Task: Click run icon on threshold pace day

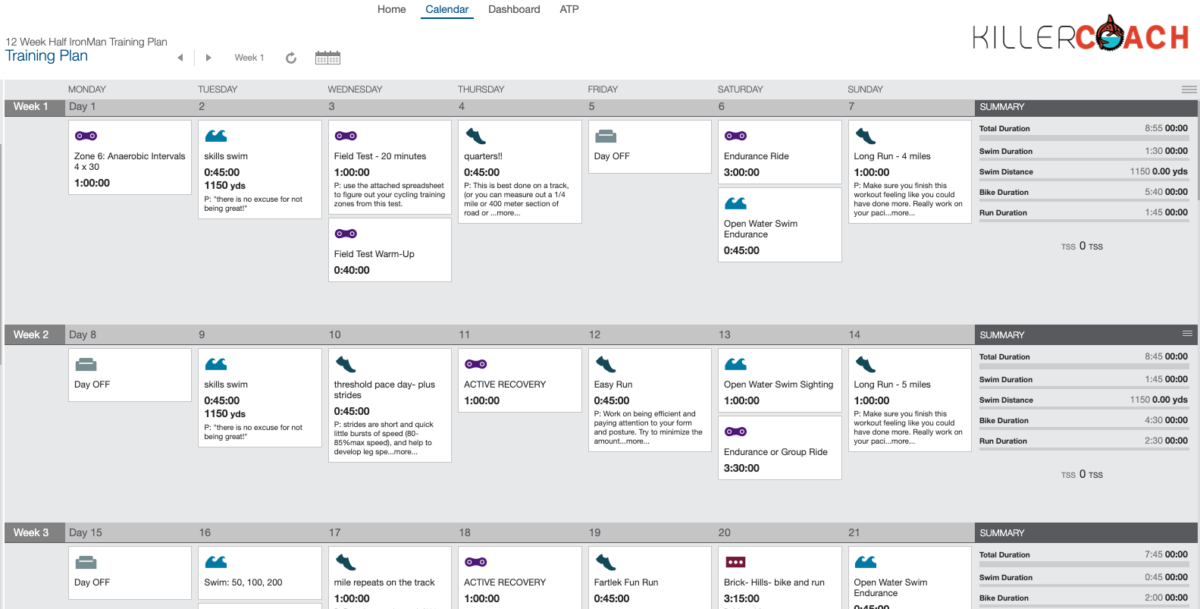Action: (345, 363)
